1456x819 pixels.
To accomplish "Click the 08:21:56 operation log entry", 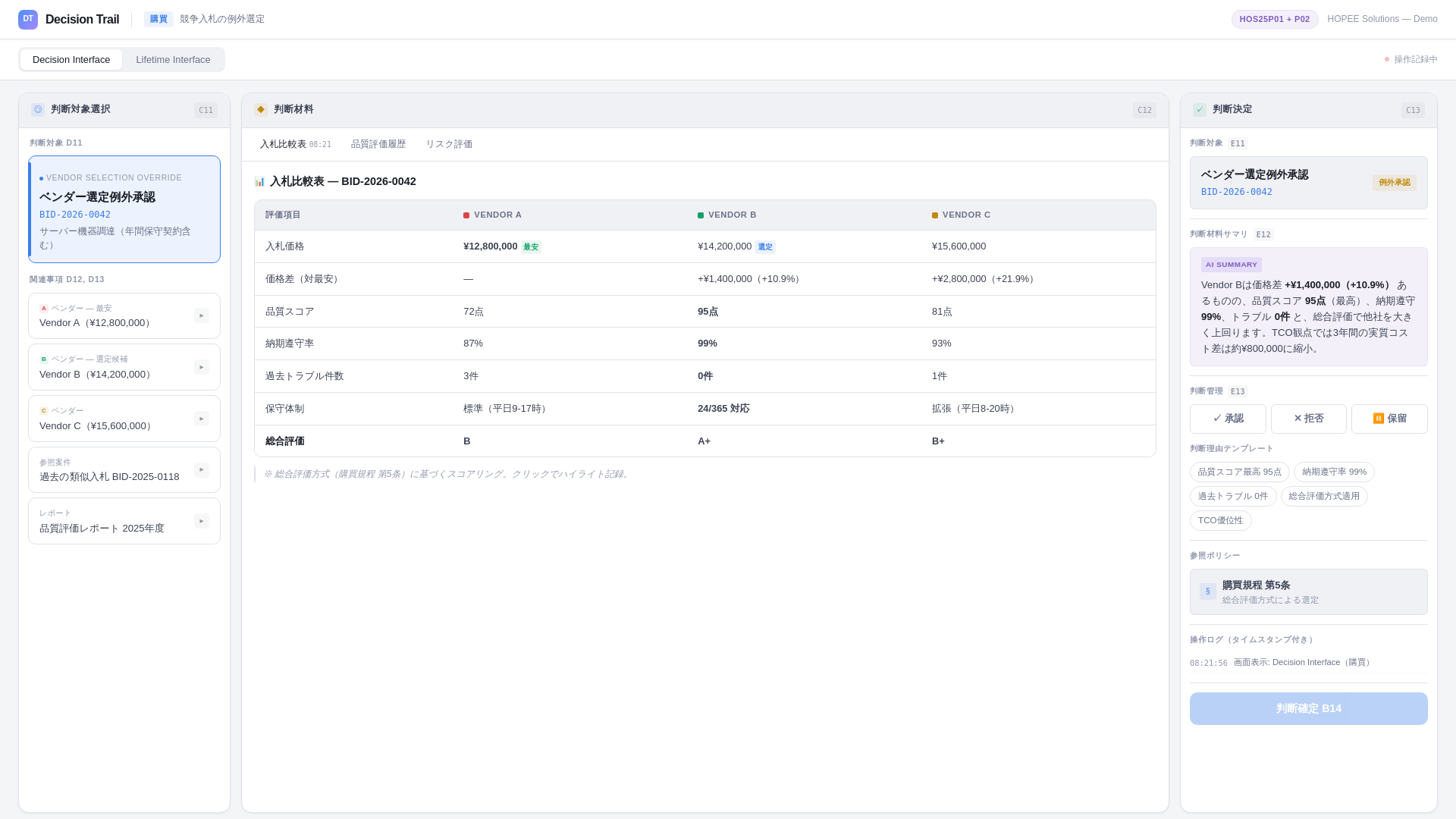I will click(x=1309, y=663).
